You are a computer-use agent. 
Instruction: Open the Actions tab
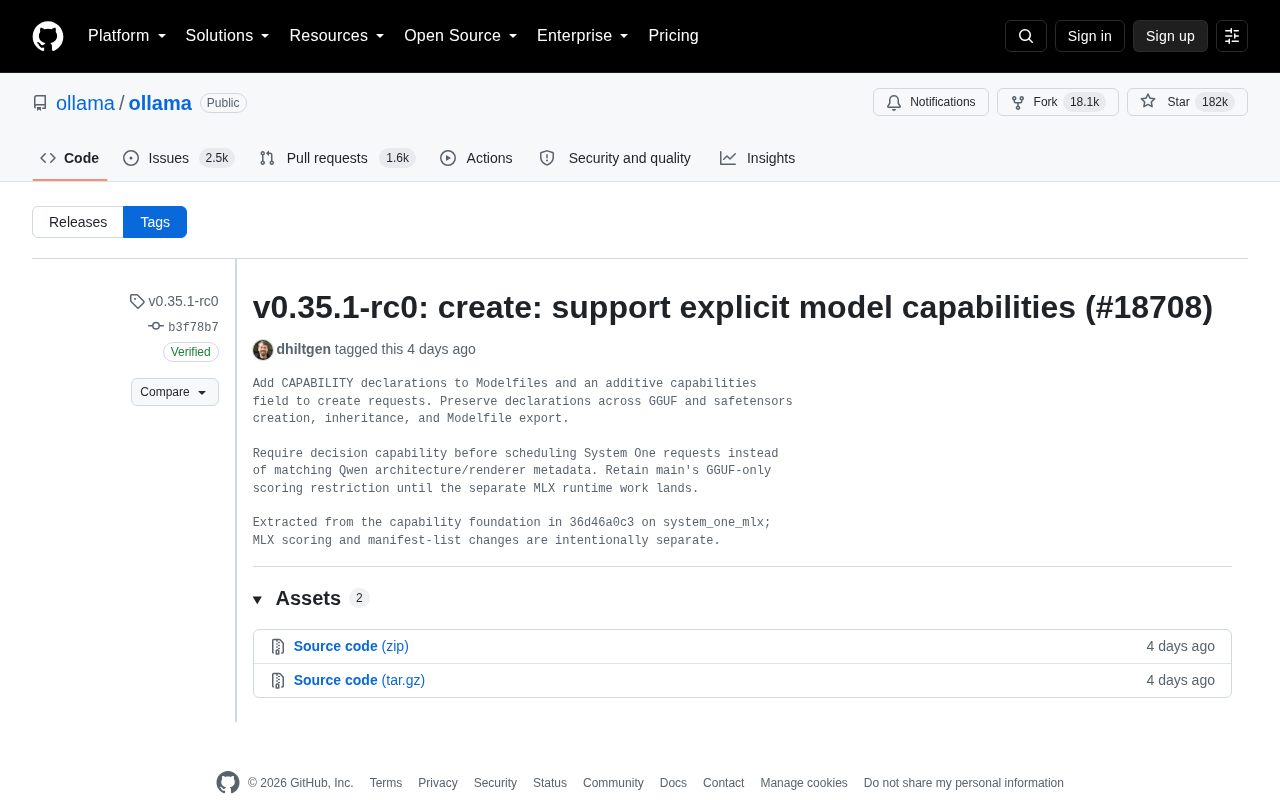[x=476, y=158]
